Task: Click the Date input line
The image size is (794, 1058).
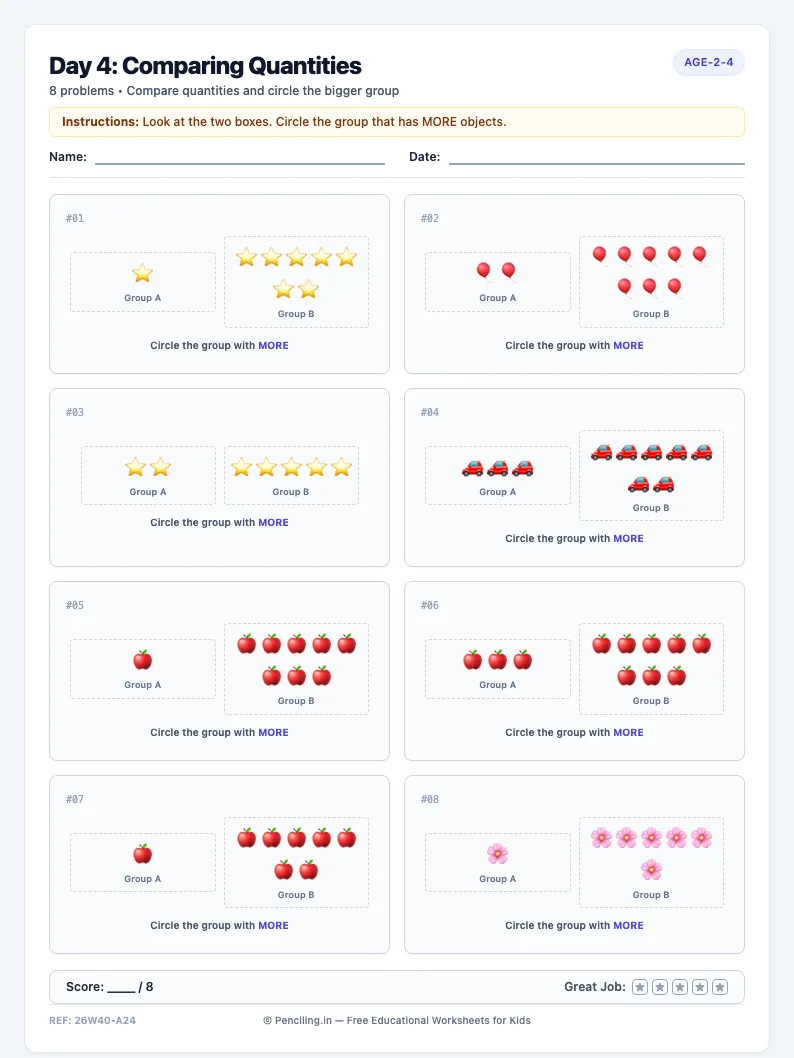Action: [x=596, y=157]
